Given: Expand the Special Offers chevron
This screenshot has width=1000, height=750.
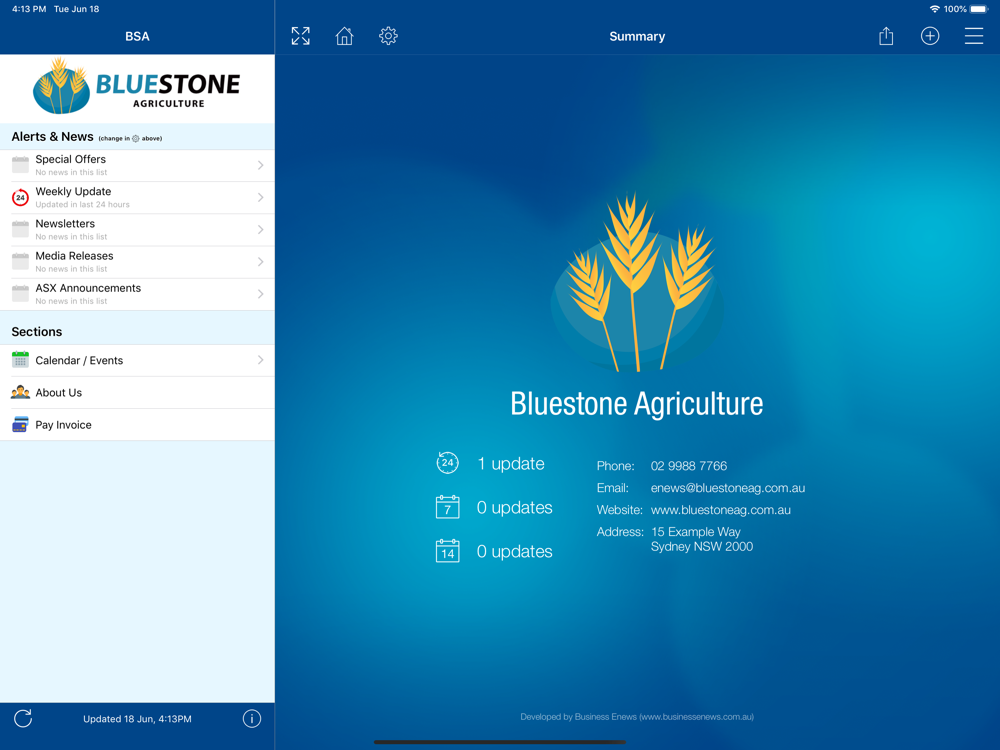Looking at the screenshot, I should [260, 165].
